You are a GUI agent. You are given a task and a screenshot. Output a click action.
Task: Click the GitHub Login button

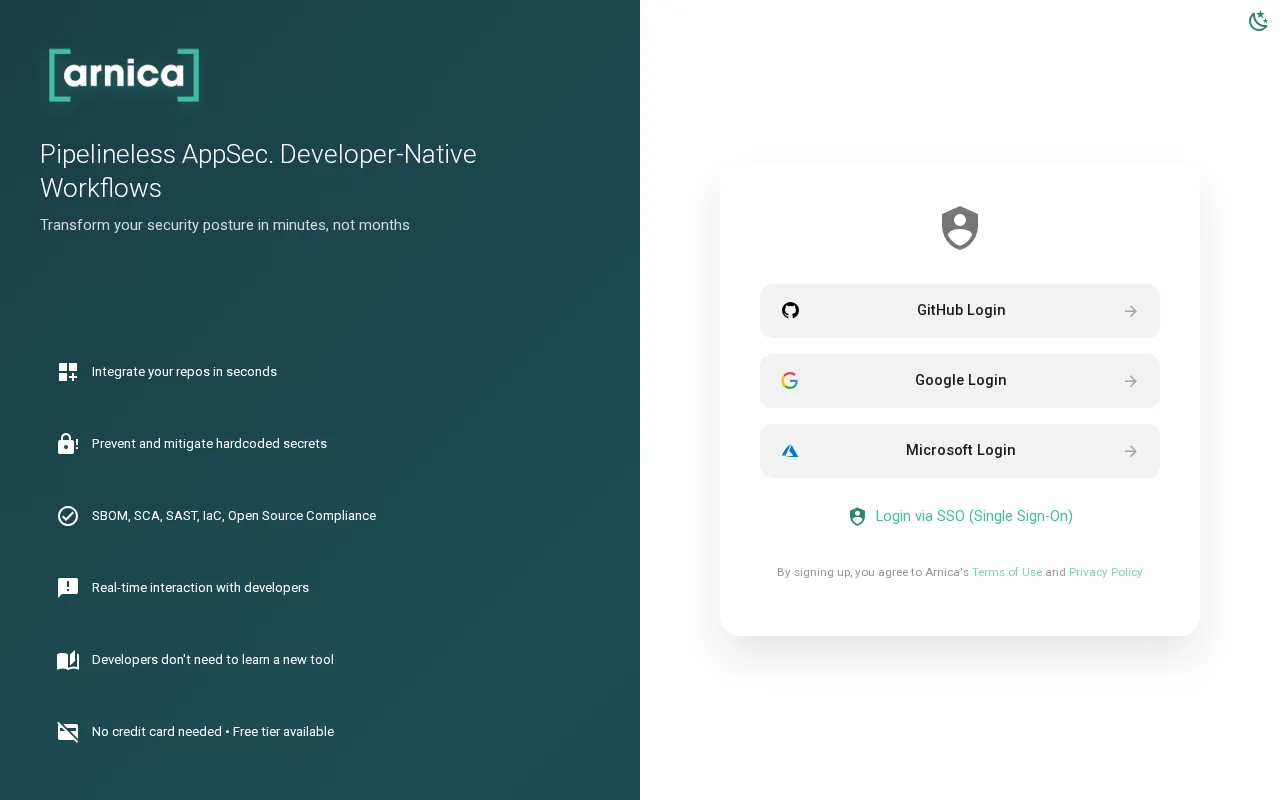(x=960, y=311)
